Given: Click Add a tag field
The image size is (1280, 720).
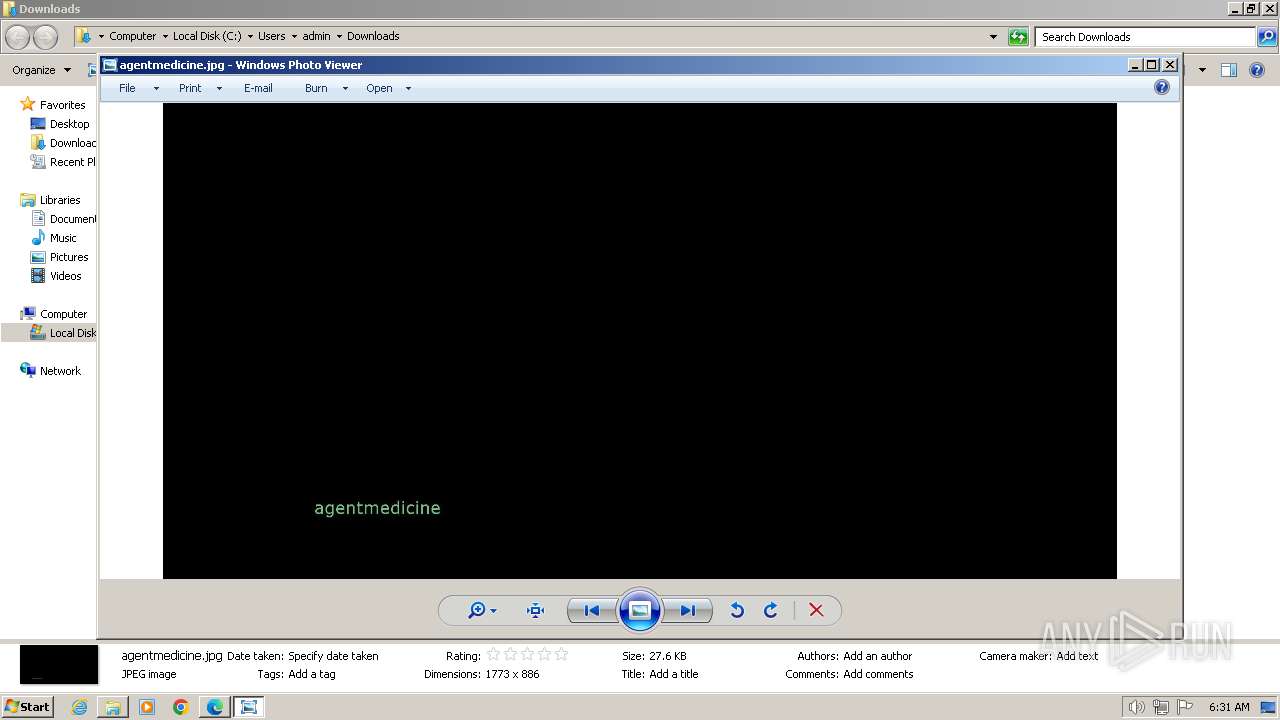Looking at the screenshot, I should coord(312,674).
